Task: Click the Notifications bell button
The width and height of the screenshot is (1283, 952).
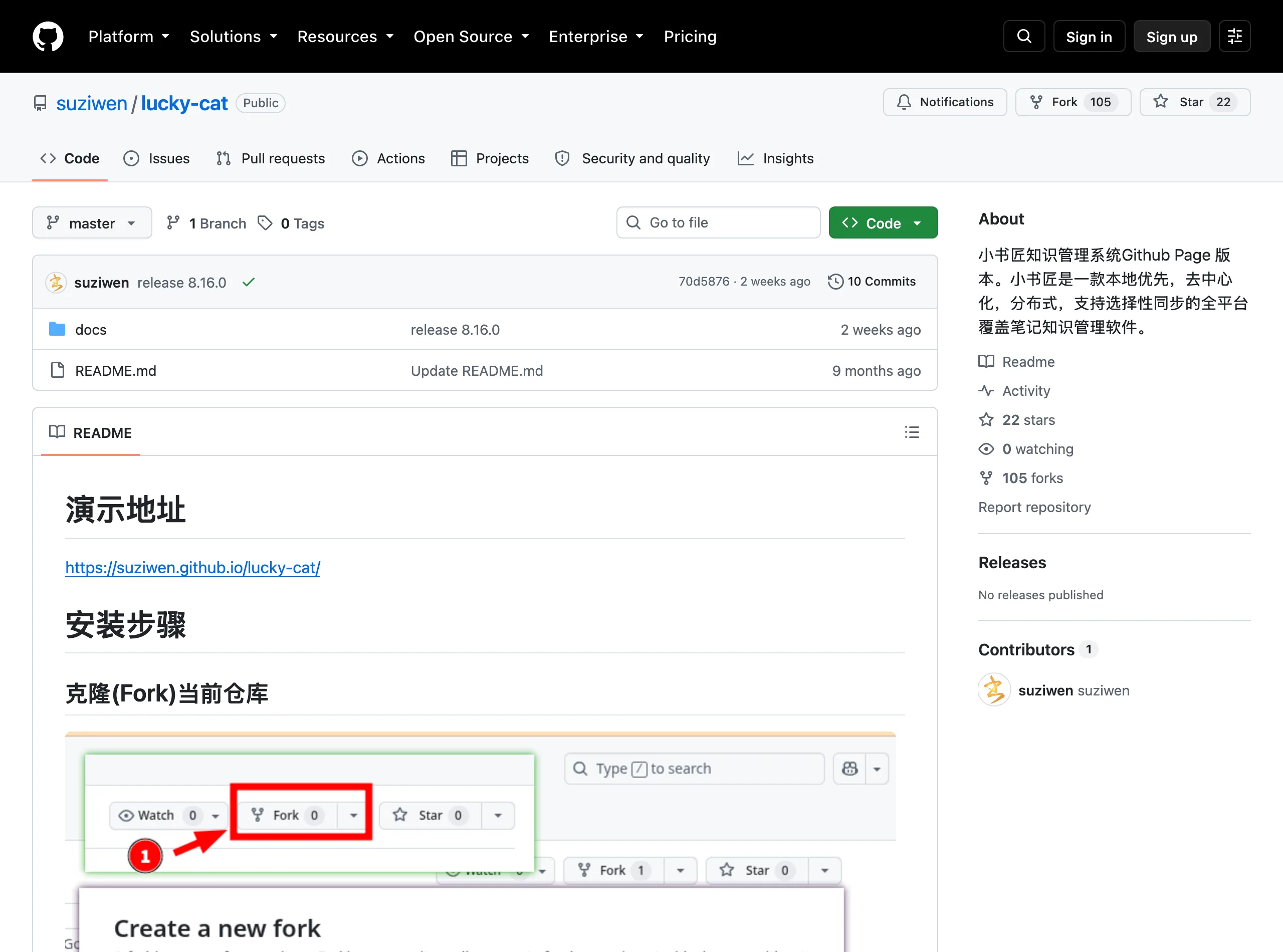Action: 945,102
